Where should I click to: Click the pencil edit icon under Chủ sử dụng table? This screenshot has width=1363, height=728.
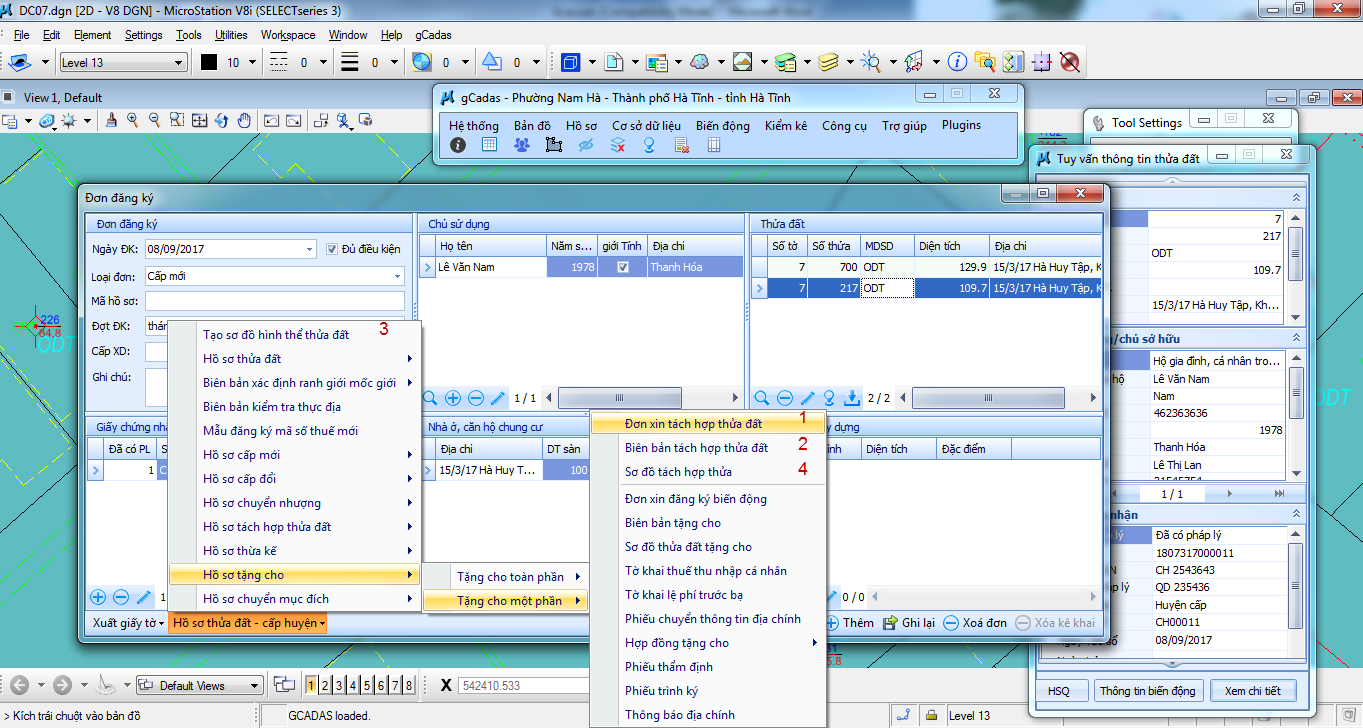(498, 398)
